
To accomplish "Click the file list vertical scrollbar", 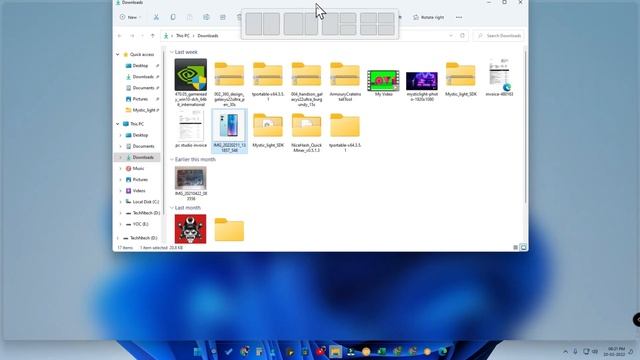I will [x=526, y=127].
